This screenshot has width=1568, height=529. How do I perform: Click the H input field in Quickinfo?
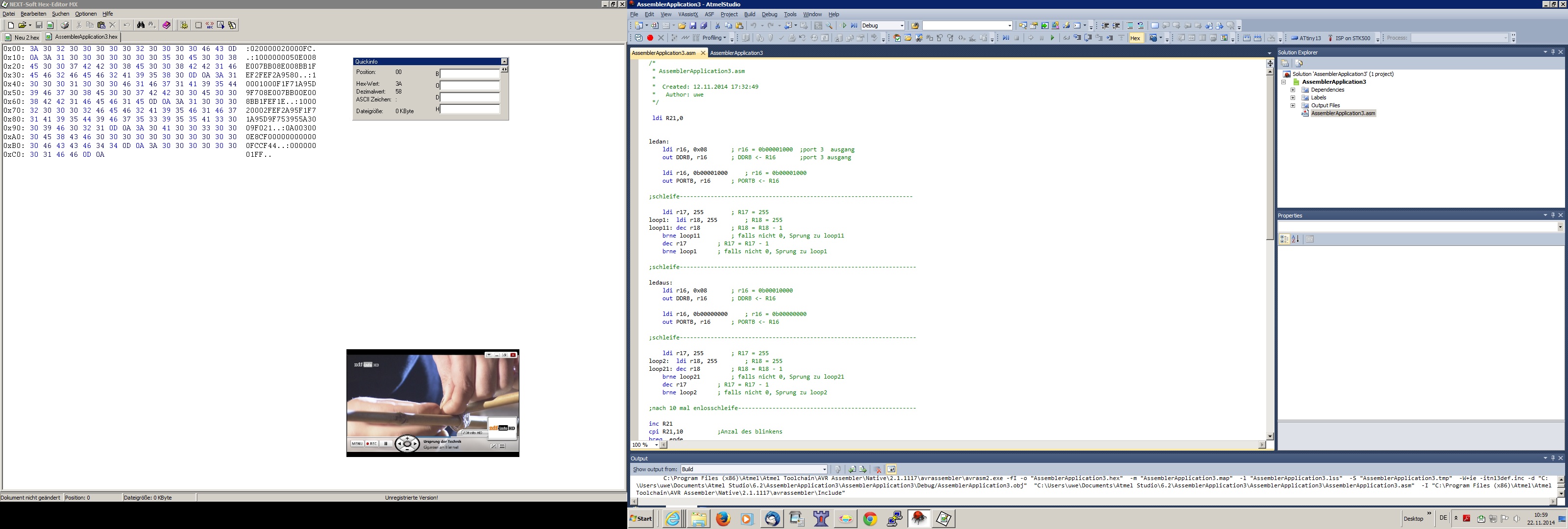click(x=469, y=109)
